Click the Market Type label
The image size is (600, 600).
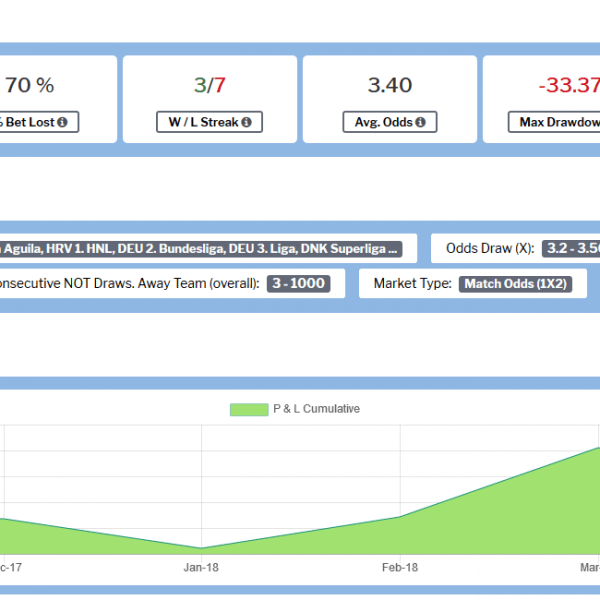click(x=412, y=284)
